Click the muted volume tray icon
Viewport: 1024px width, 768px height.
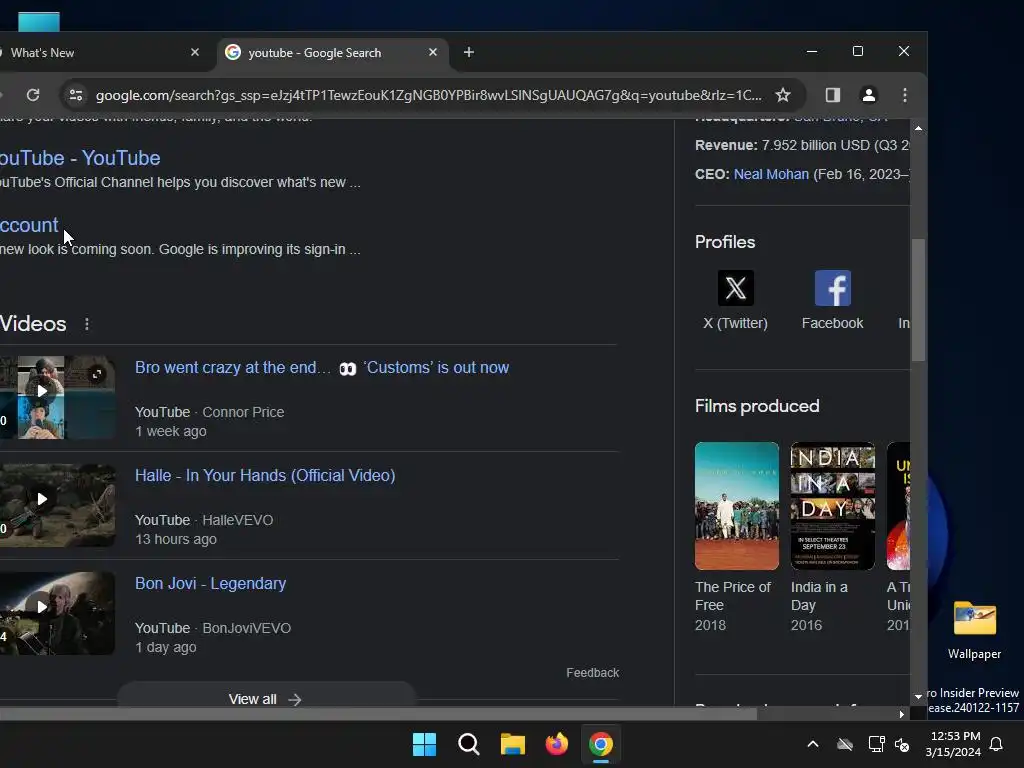pos(902,744)
